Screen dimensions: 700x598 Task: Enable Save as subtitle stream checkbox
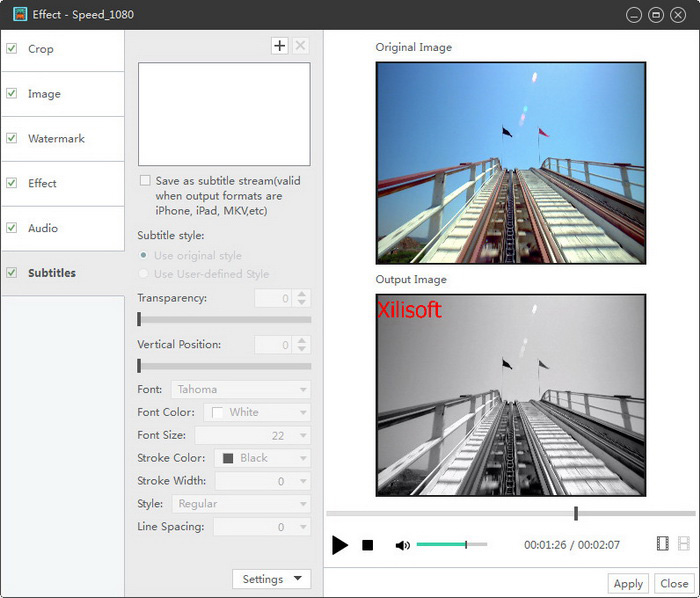tap(145, 181)
